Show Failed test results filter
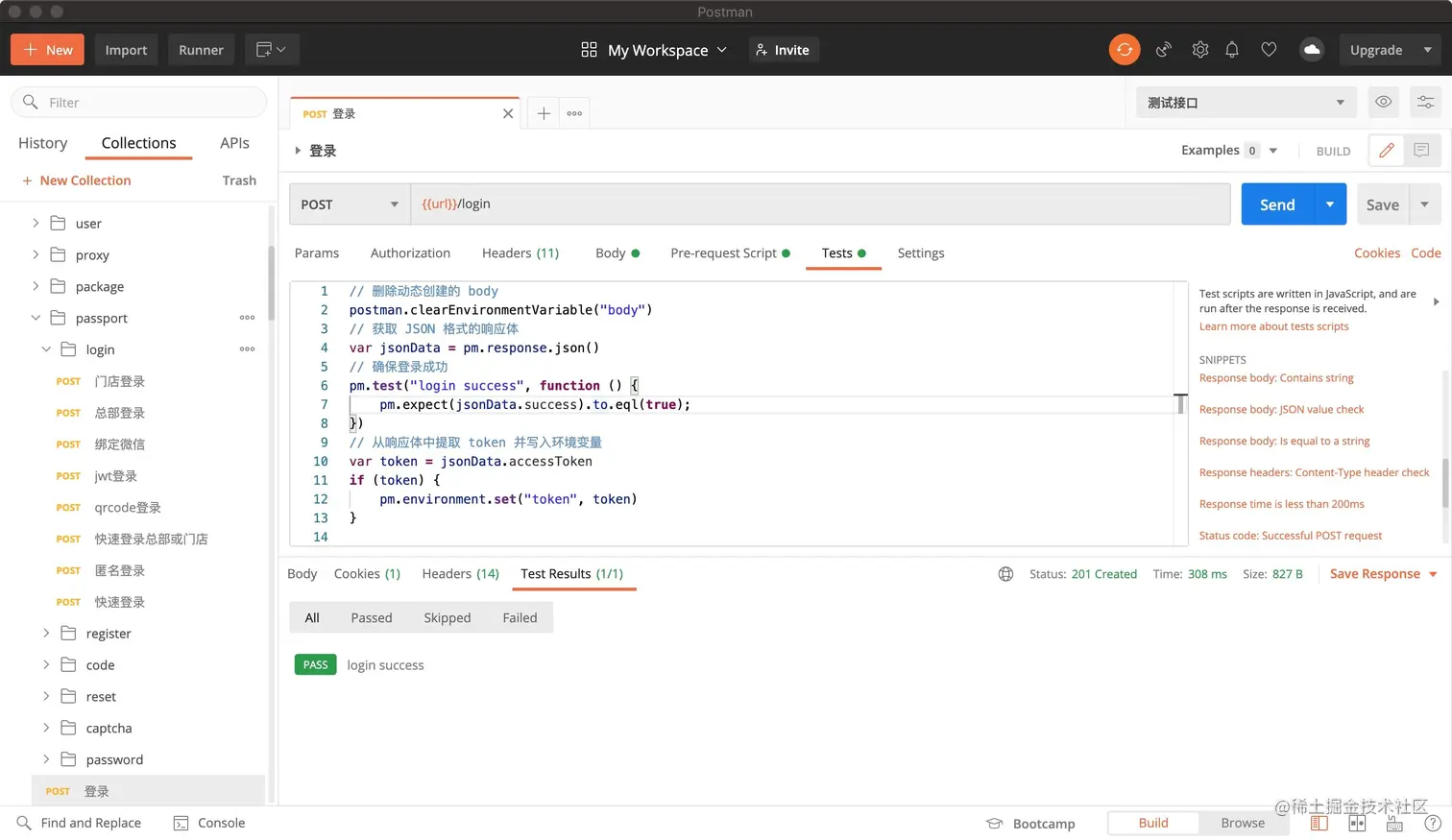 (x=520, y=617)
